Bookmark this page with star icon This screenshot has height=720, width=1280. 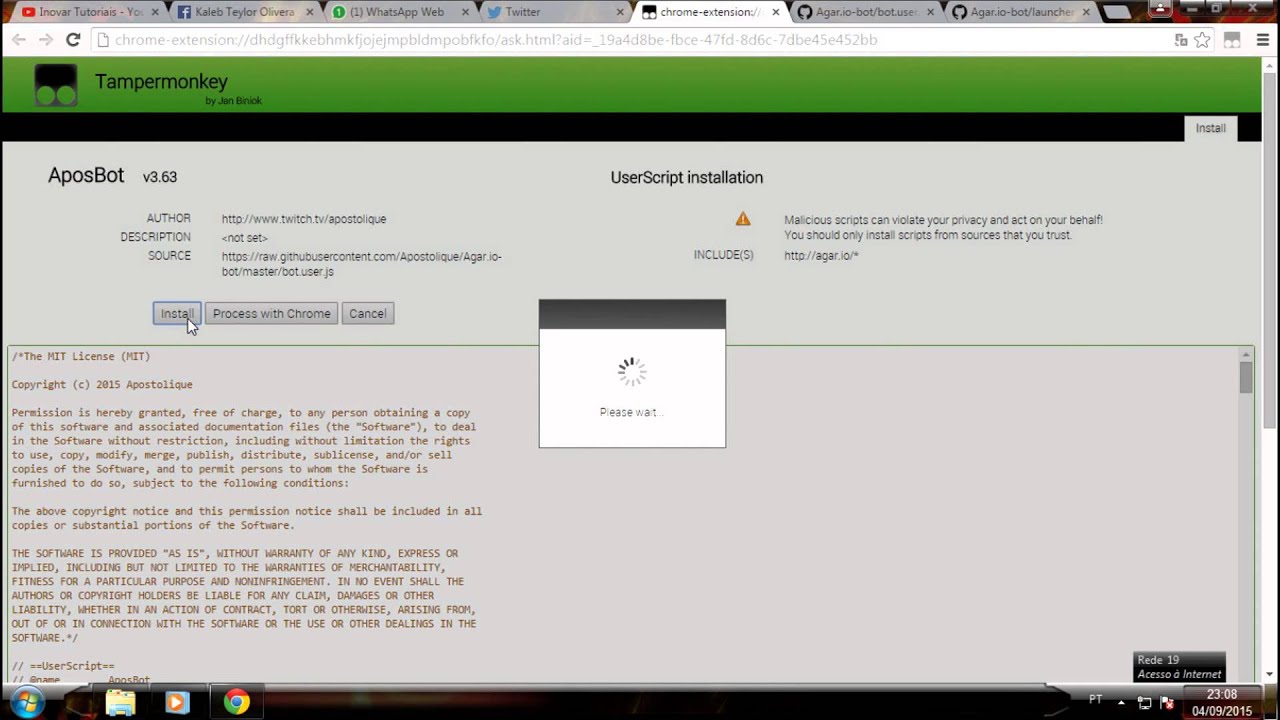point(1202,40)
